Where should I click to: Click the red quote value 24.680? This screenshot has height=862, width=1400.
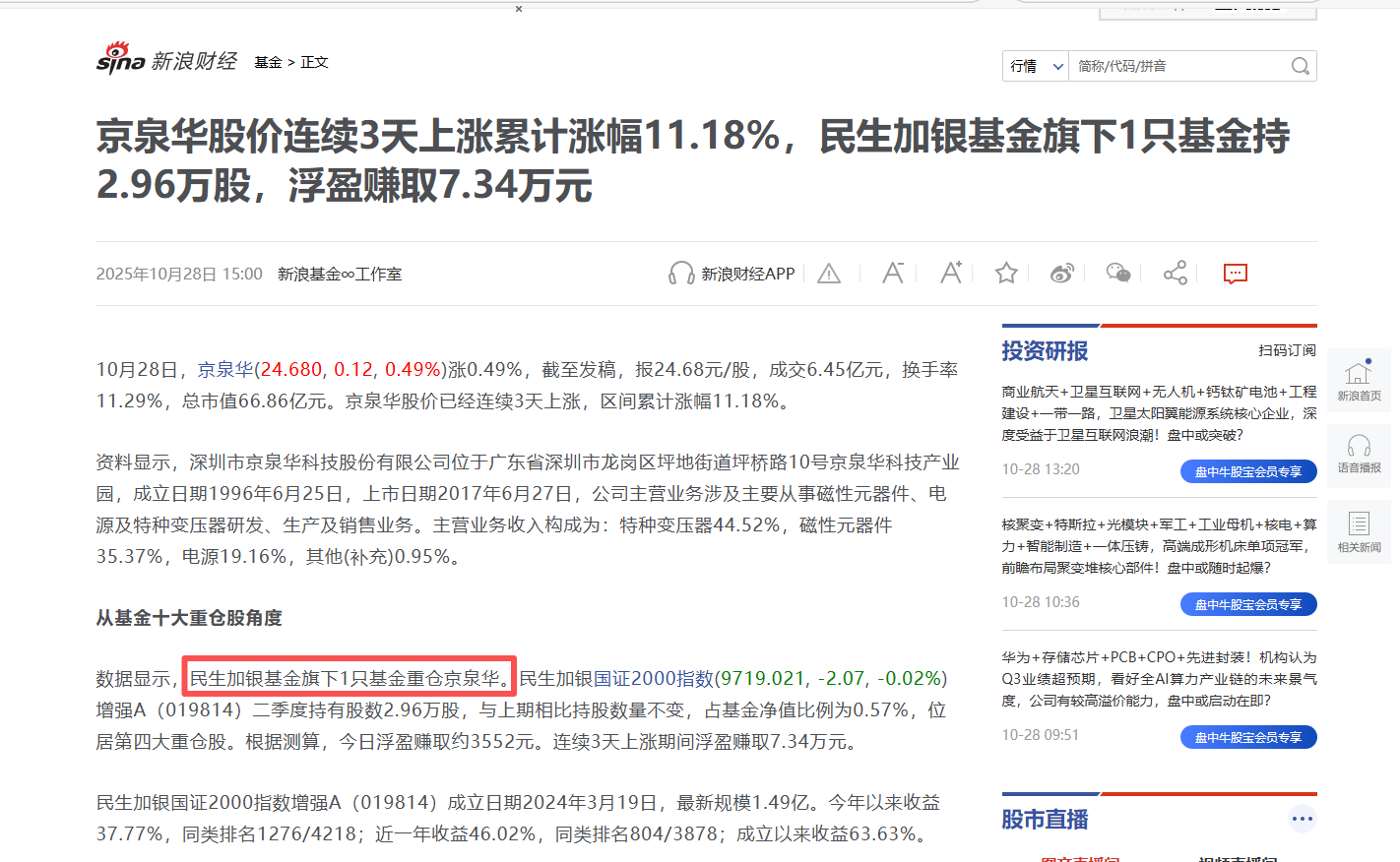coord(291,369)
